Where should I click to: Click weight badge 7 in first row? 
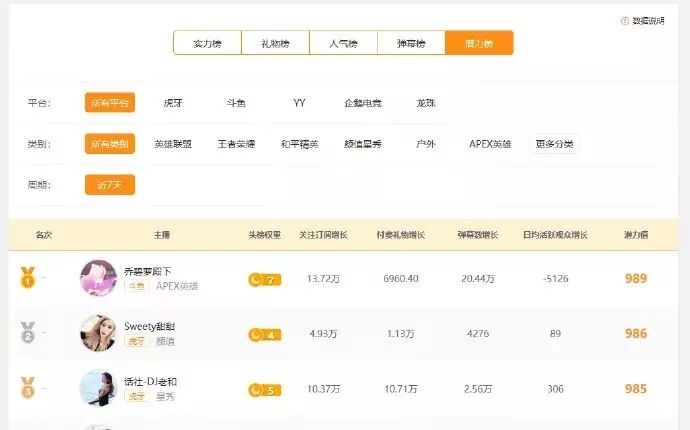click(x=264, y=279)
